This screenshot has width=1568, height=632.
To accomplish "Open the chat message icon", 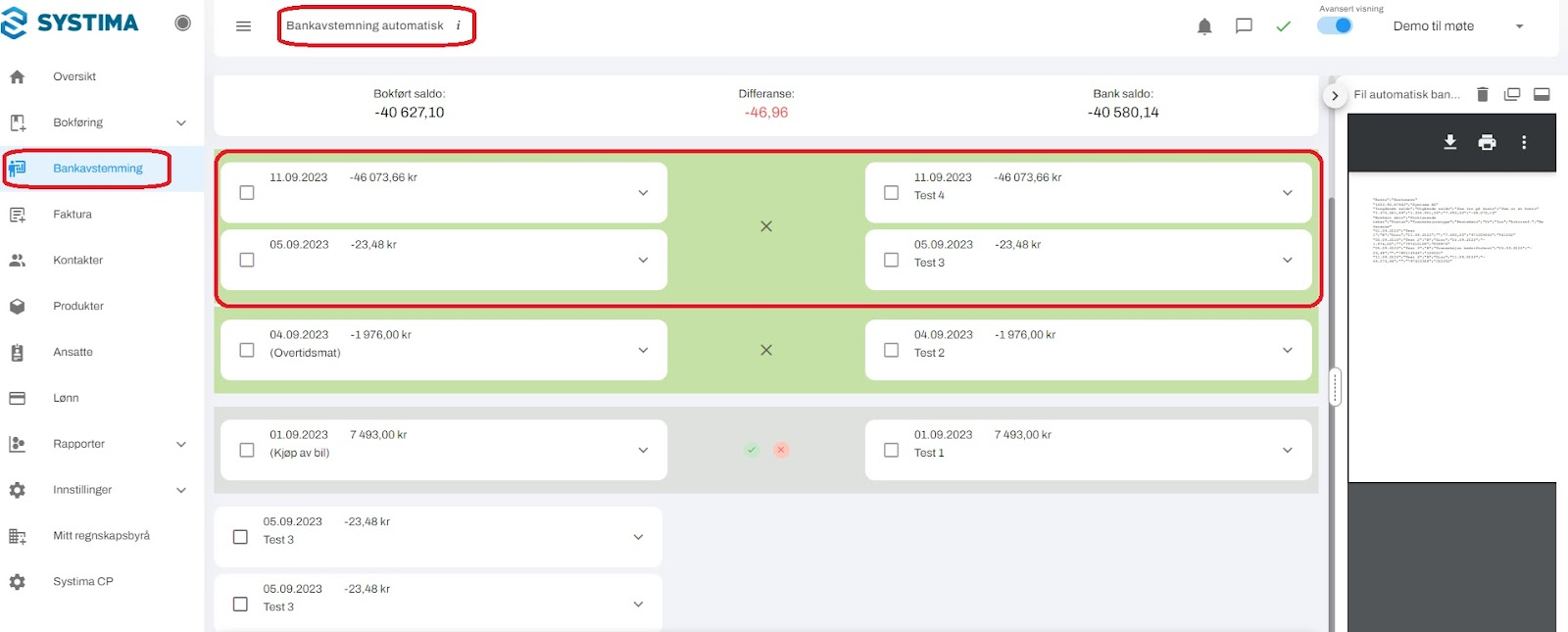I will coord(1244,26).
